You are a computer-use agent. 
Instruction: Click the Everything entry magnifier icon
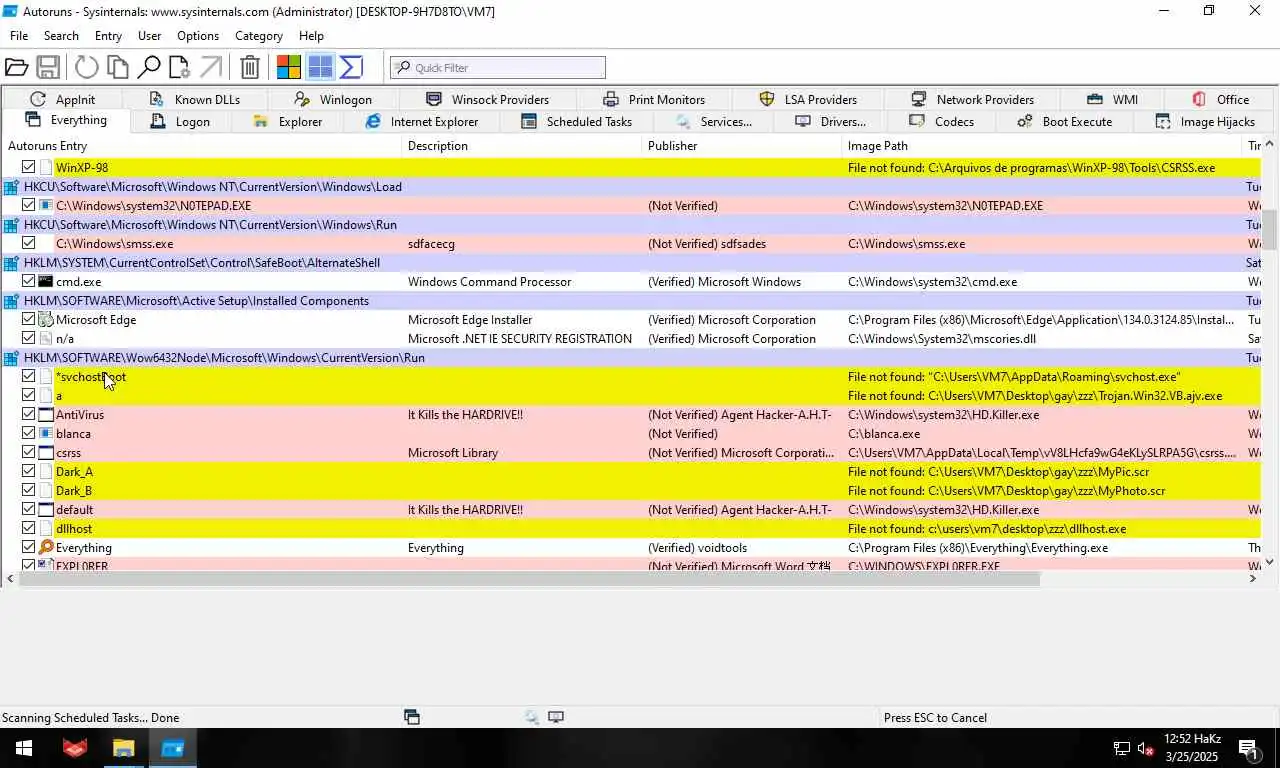pyautogui.click(x=45, y=548)
